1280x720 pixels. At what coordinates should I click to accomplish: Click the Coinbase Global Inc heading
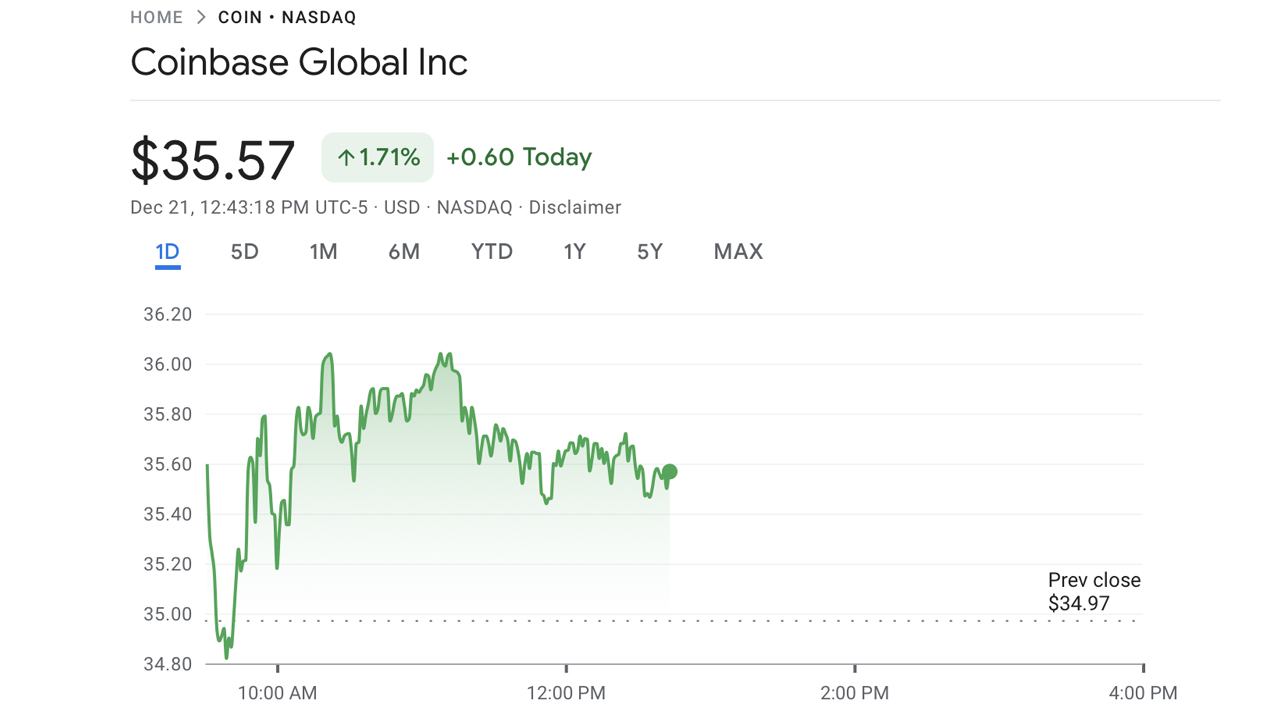tap(299, 62)
